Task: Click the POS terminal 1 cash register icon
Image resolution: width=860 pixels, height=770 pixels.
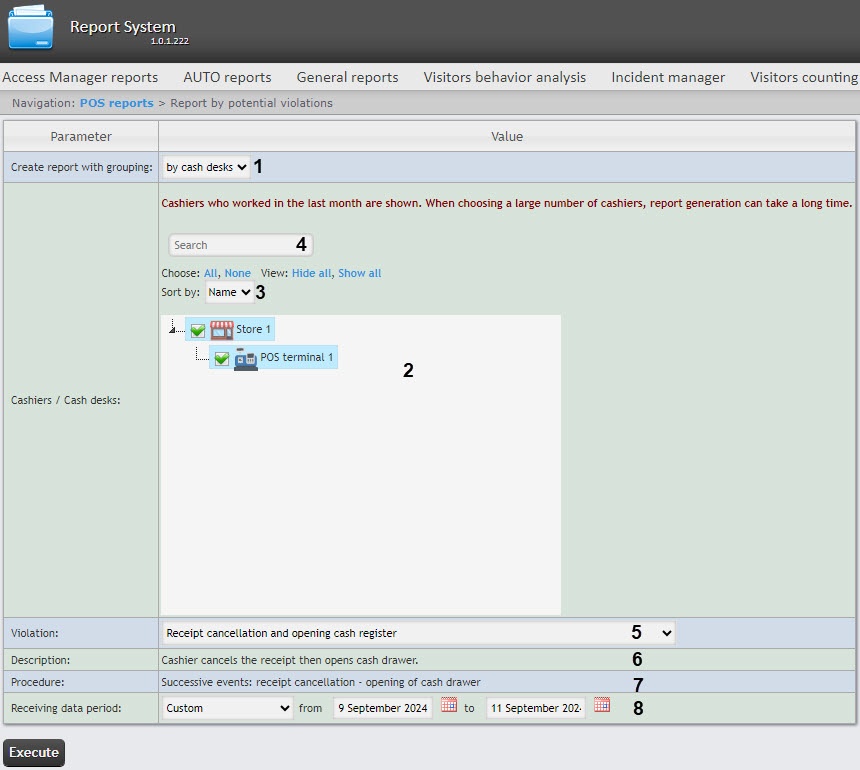Action: pyautogui.click(x=245, y=358)
